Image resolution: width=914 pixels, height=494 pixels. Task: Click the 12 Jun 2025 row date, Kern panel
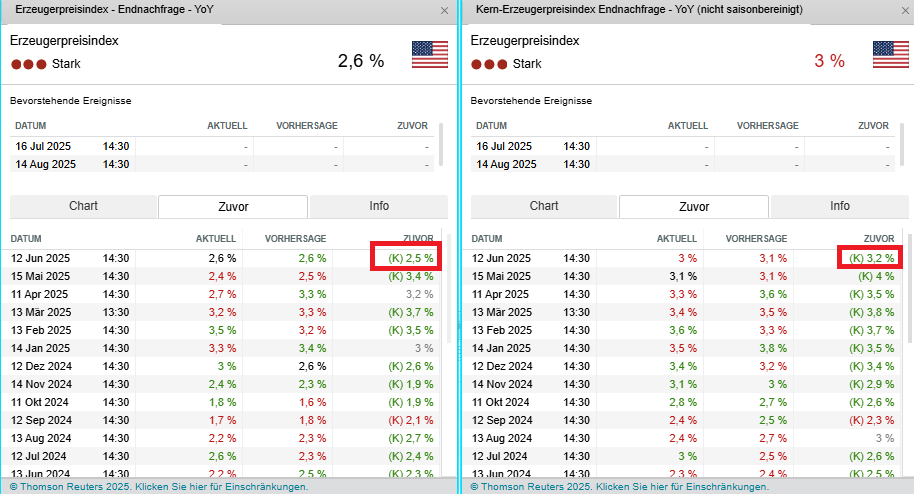tap(501, 258)
